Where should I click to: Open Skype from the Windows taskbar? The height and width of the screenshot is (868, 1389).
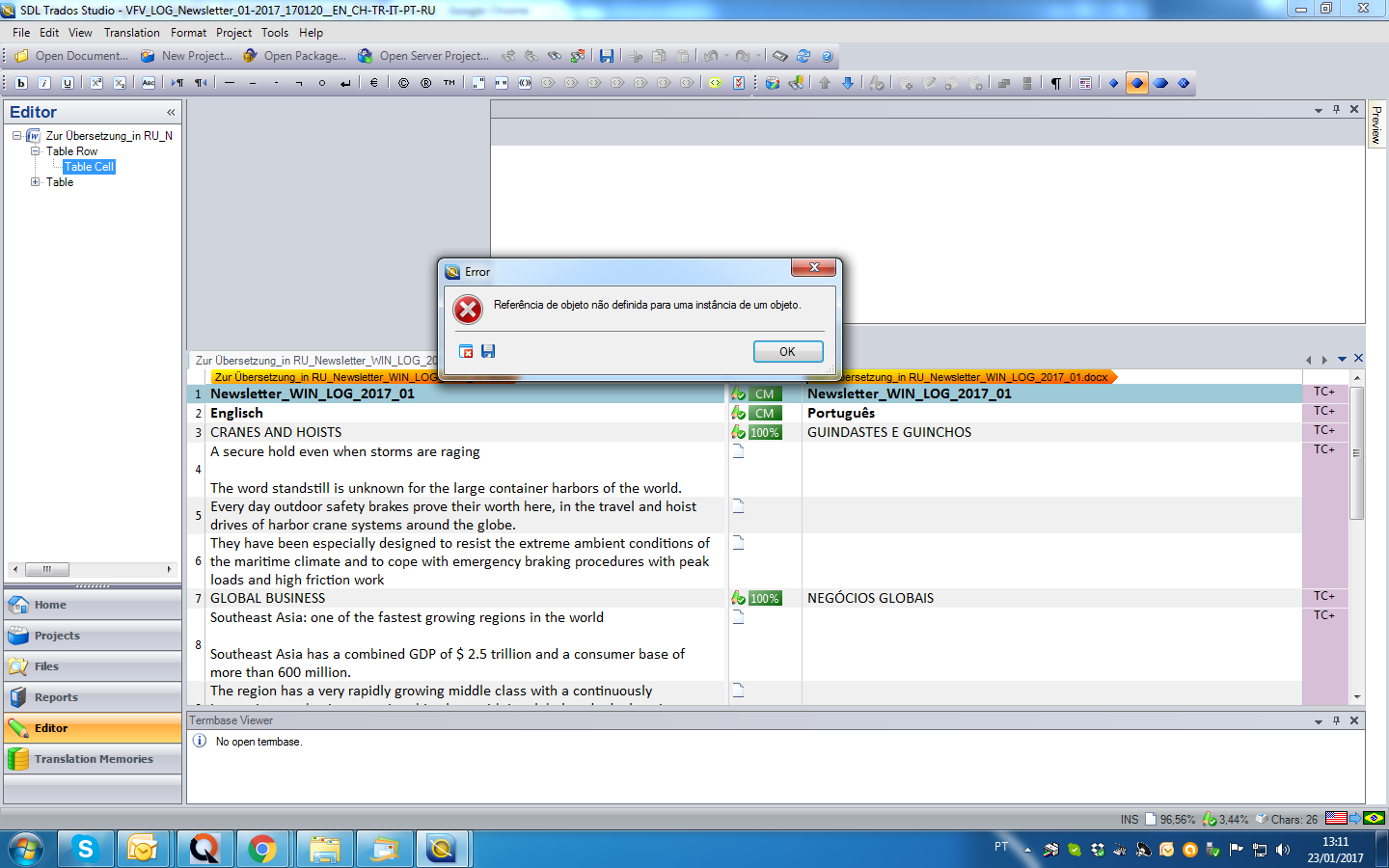pyautogui.click(x=86, y=849)
